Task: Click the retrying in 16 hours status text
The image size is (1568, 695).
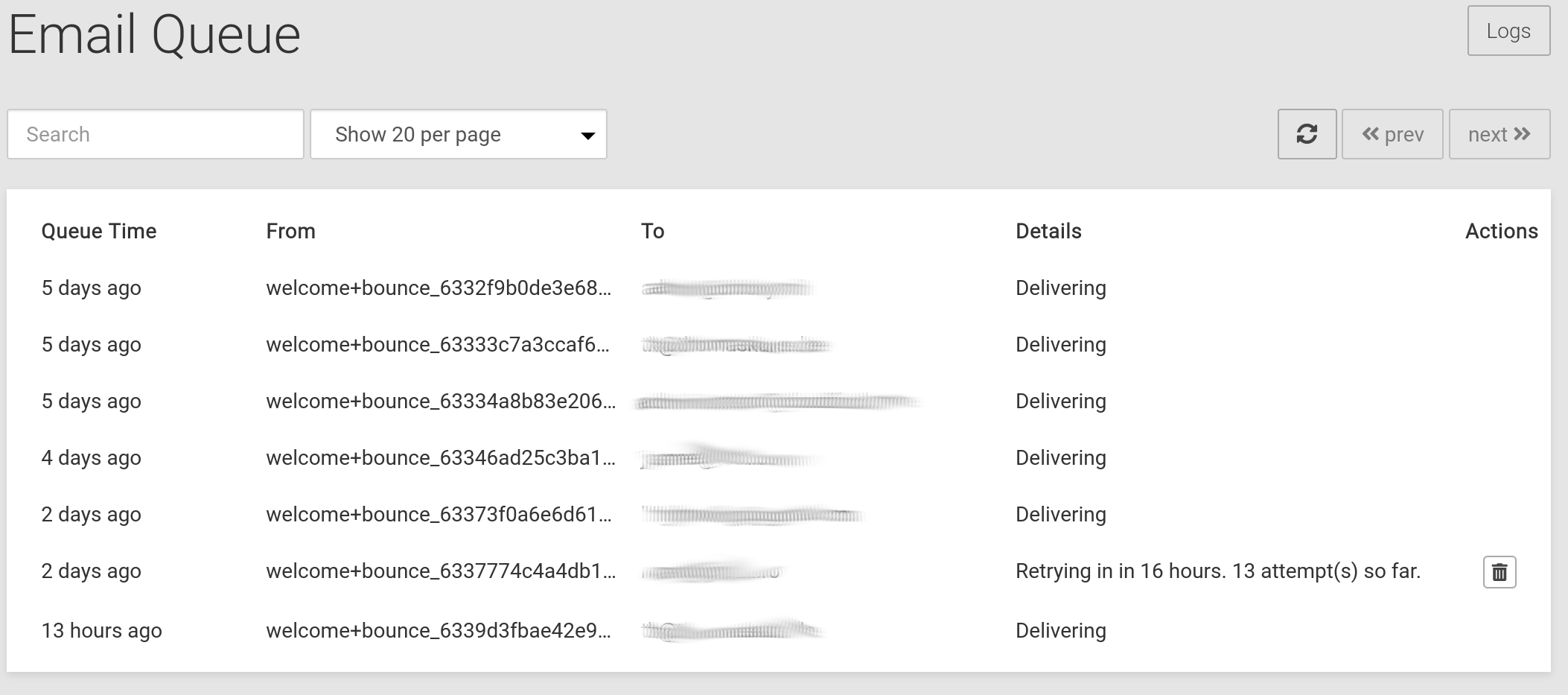Action: tap(1218, 571)
